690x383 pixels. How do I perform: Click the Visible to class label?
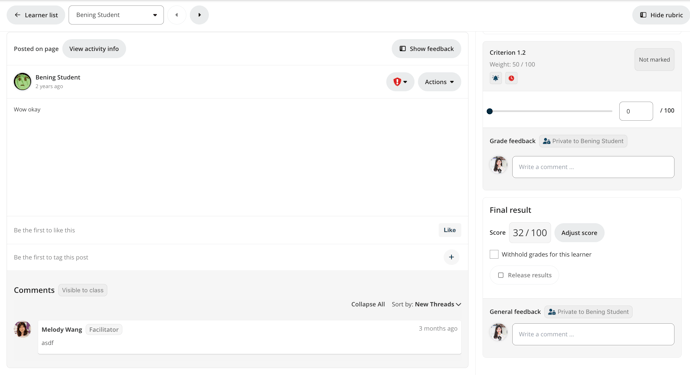[83, 290]
